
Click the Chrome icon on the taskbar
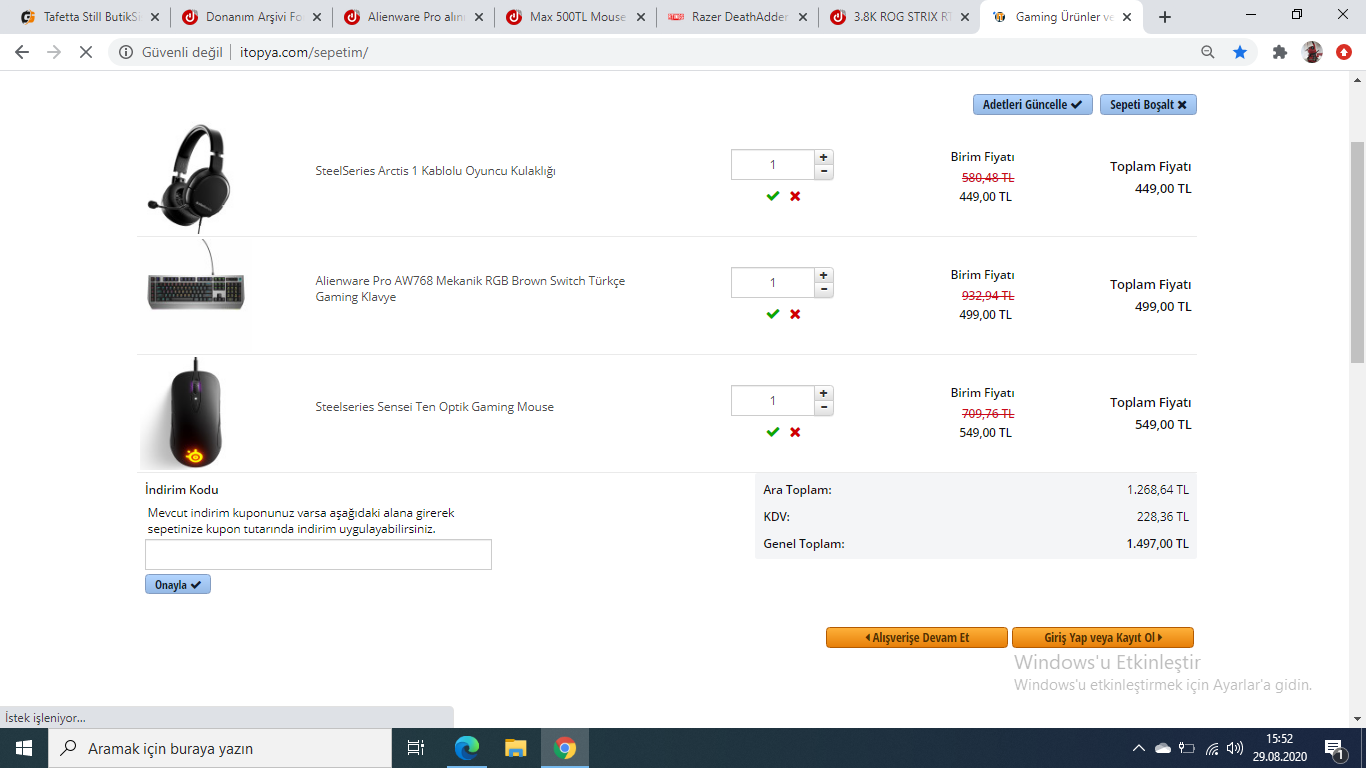(x=565, y=748)
